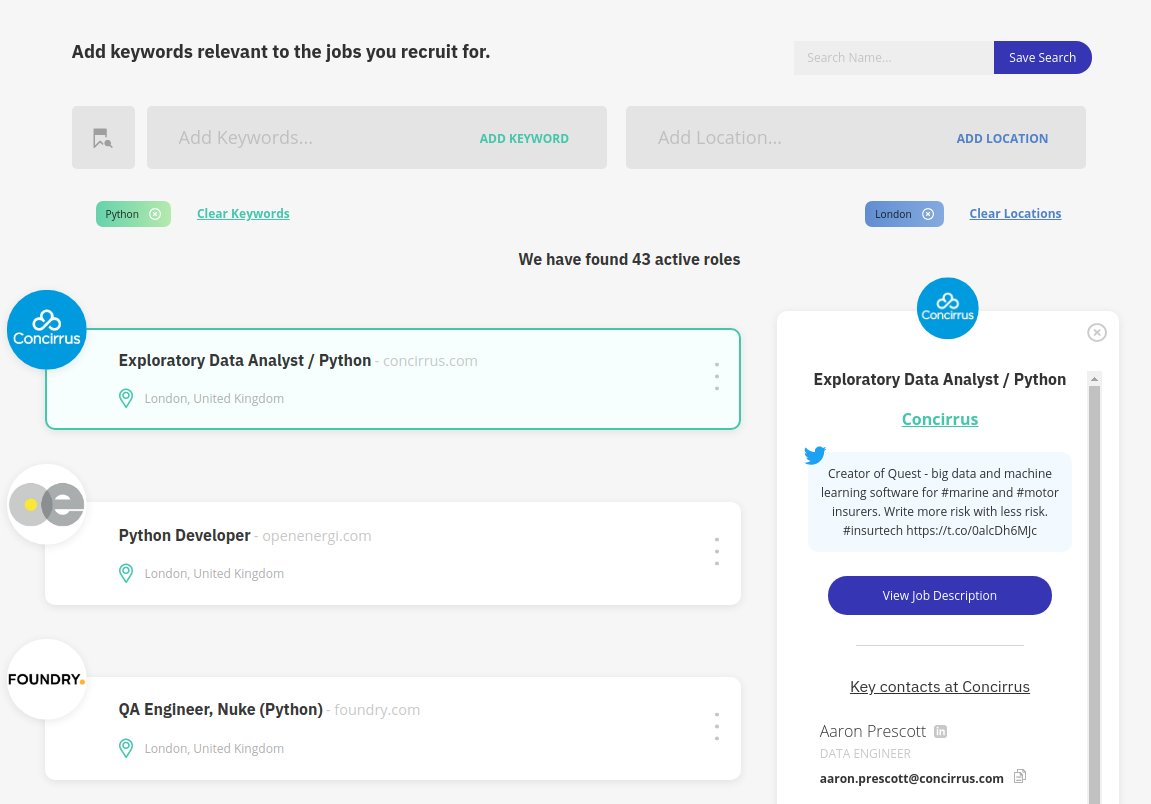Screen dimensions: 1151x804
Task: Click the Concirrus tweet description text
Action: pos(940,502)
